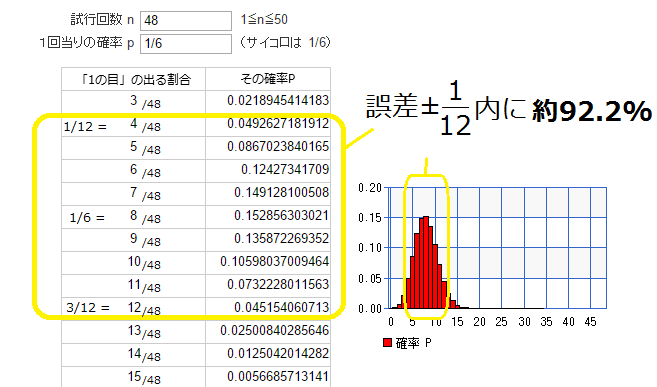Select the probability value 0.152856303021
Viewport: 657px width, 387px height.
pos(282,216)
